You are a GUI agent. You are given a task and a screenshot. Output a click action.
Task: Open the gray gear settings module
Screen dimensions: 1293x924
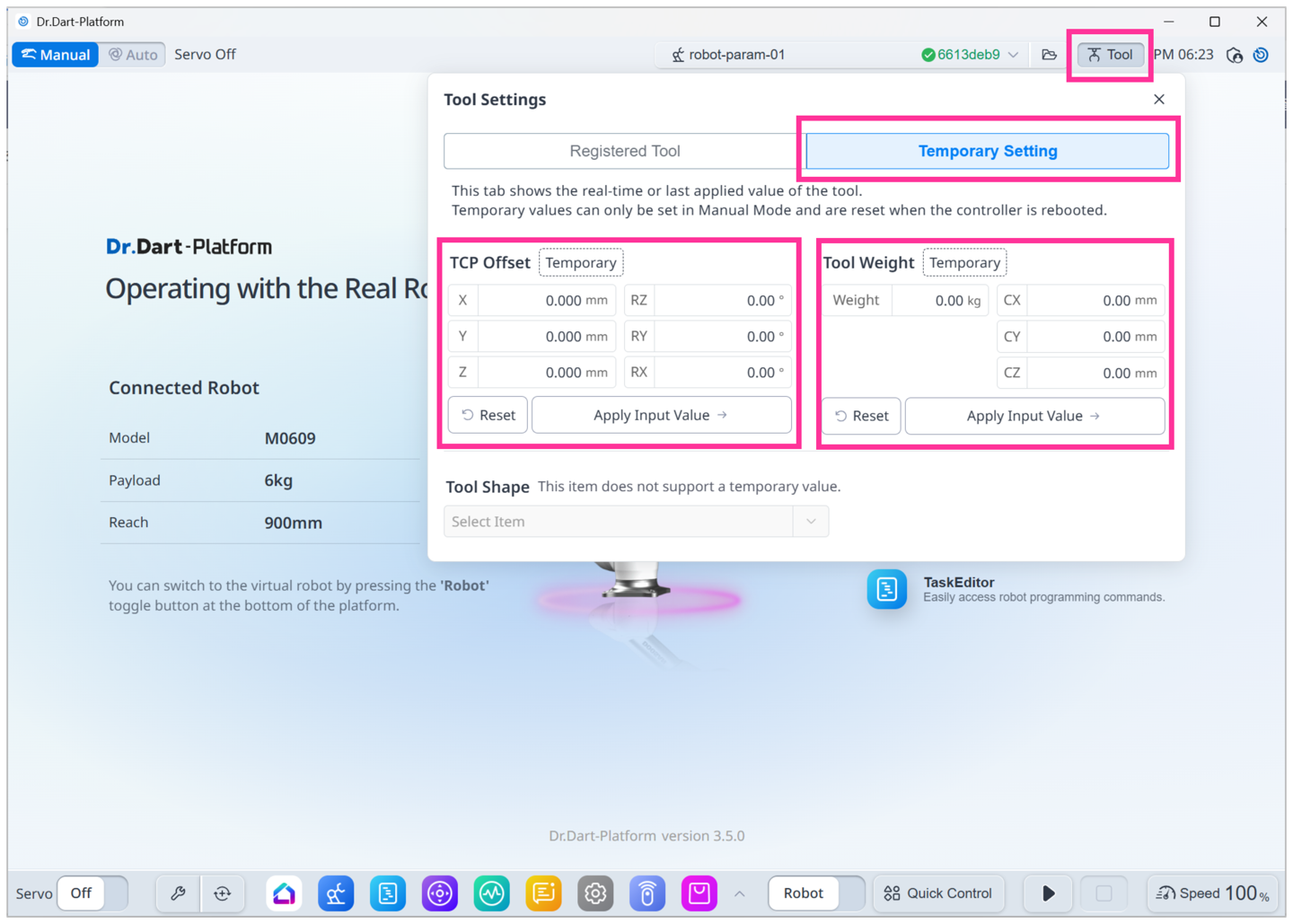(595, 893)
